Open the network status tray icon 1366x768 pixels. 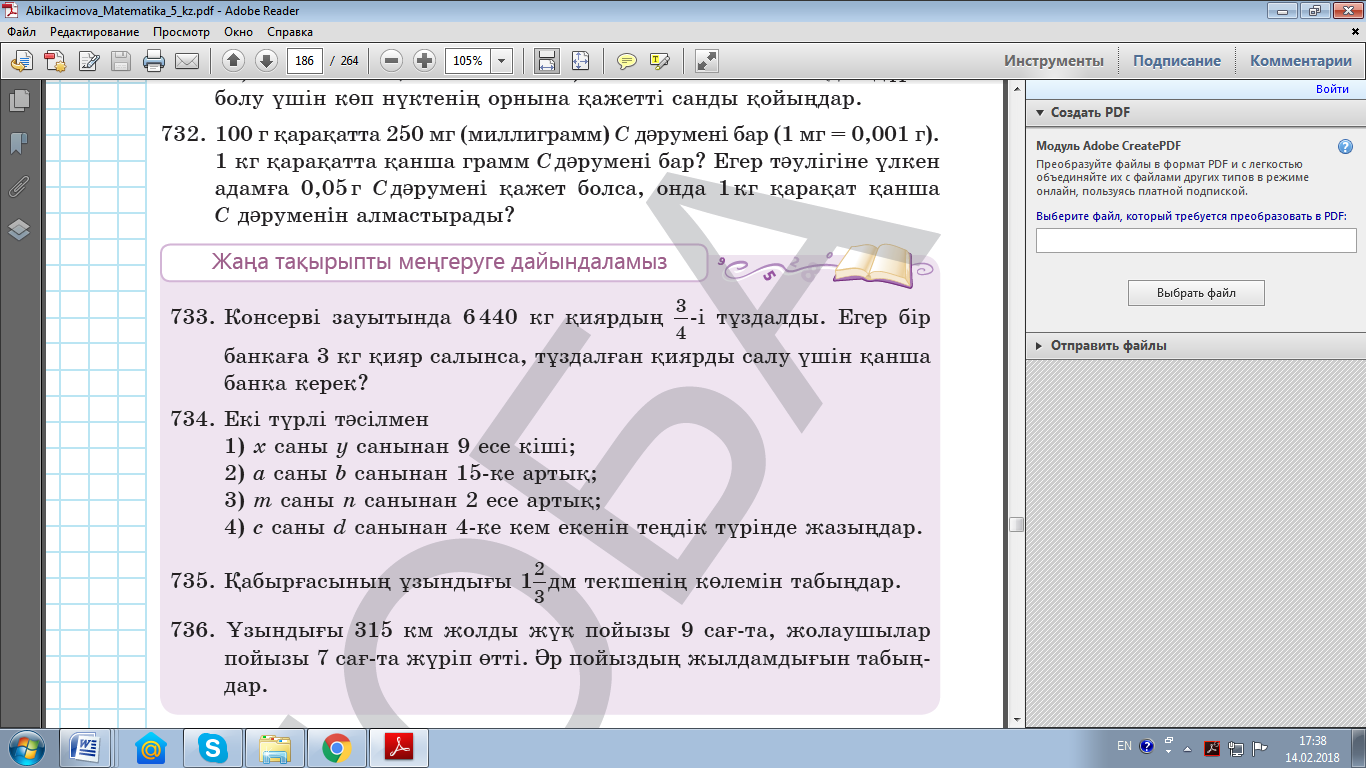pos(1236,747)
